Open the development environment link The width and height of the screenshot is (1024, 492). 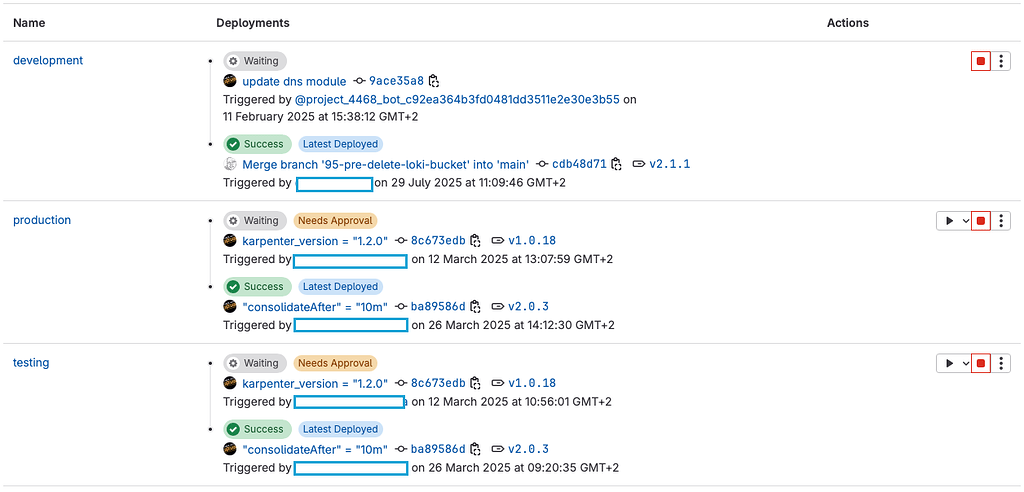[48, 60]
